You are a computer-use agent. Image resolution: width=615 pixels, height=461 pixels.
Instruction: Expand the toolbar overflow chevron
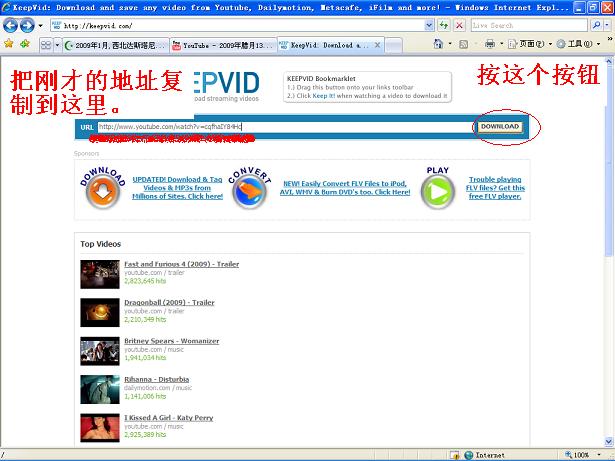tap(610, 39)
